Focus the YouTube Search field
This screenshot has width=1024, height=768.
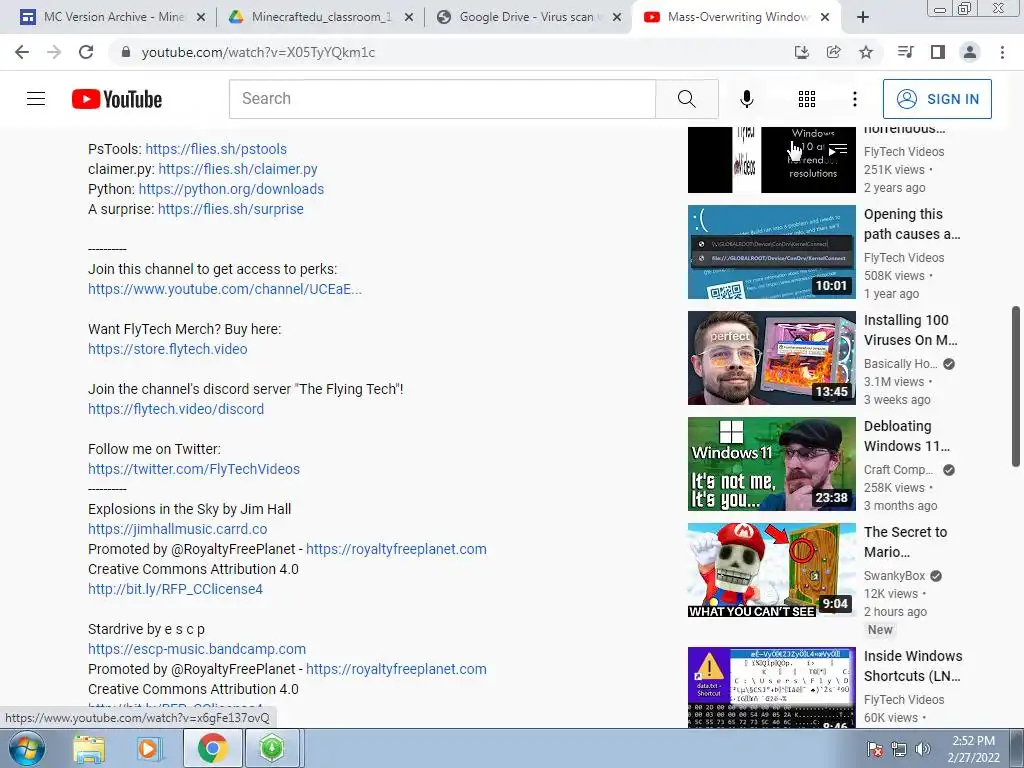point(442,99)
